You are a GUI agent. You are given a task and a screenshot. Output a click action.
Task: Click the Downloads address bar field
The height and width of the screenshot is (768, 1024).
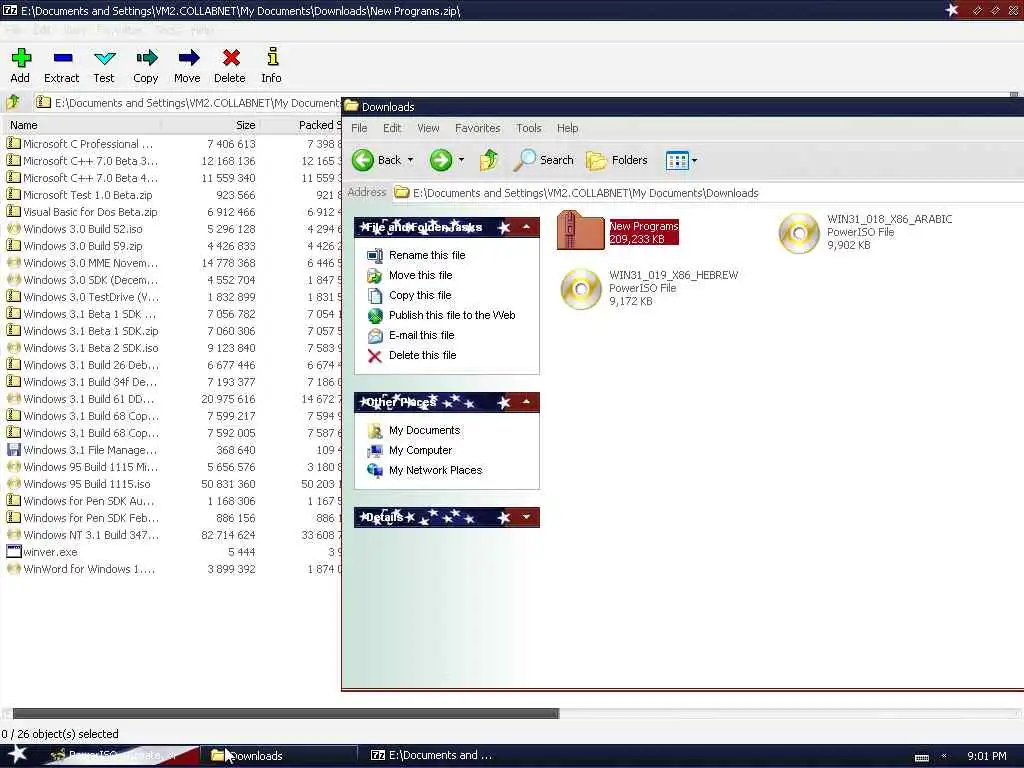point(708,193)
